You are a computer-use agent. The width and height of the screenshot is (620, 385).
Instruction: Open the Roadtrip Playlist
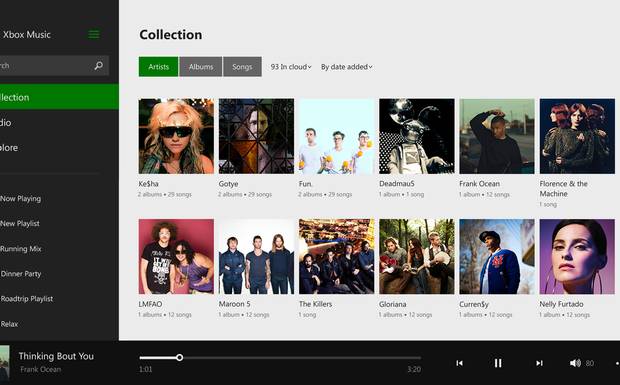pos(26,299)
